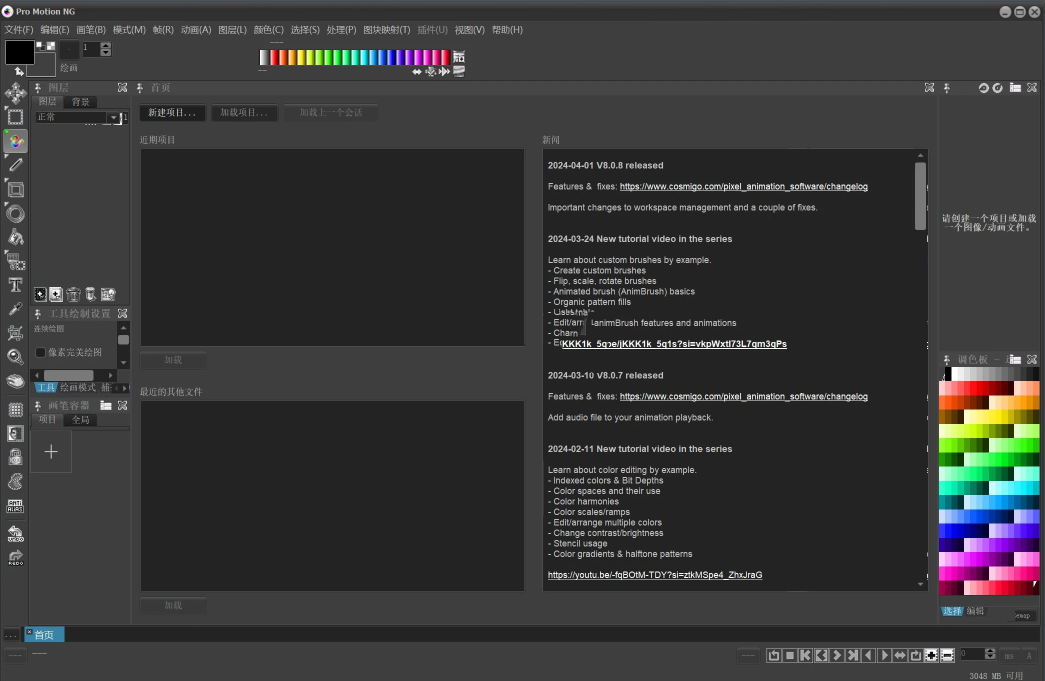Jump to the last frame
The width and height of the screenshot is (1045, 681).
tap(853, 656)
